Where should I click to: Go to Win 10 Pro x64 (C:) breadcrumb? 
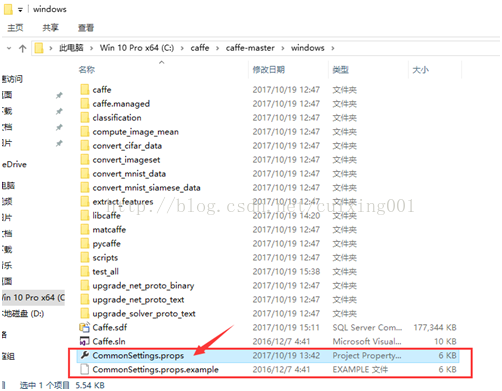[x=137, y=48]
